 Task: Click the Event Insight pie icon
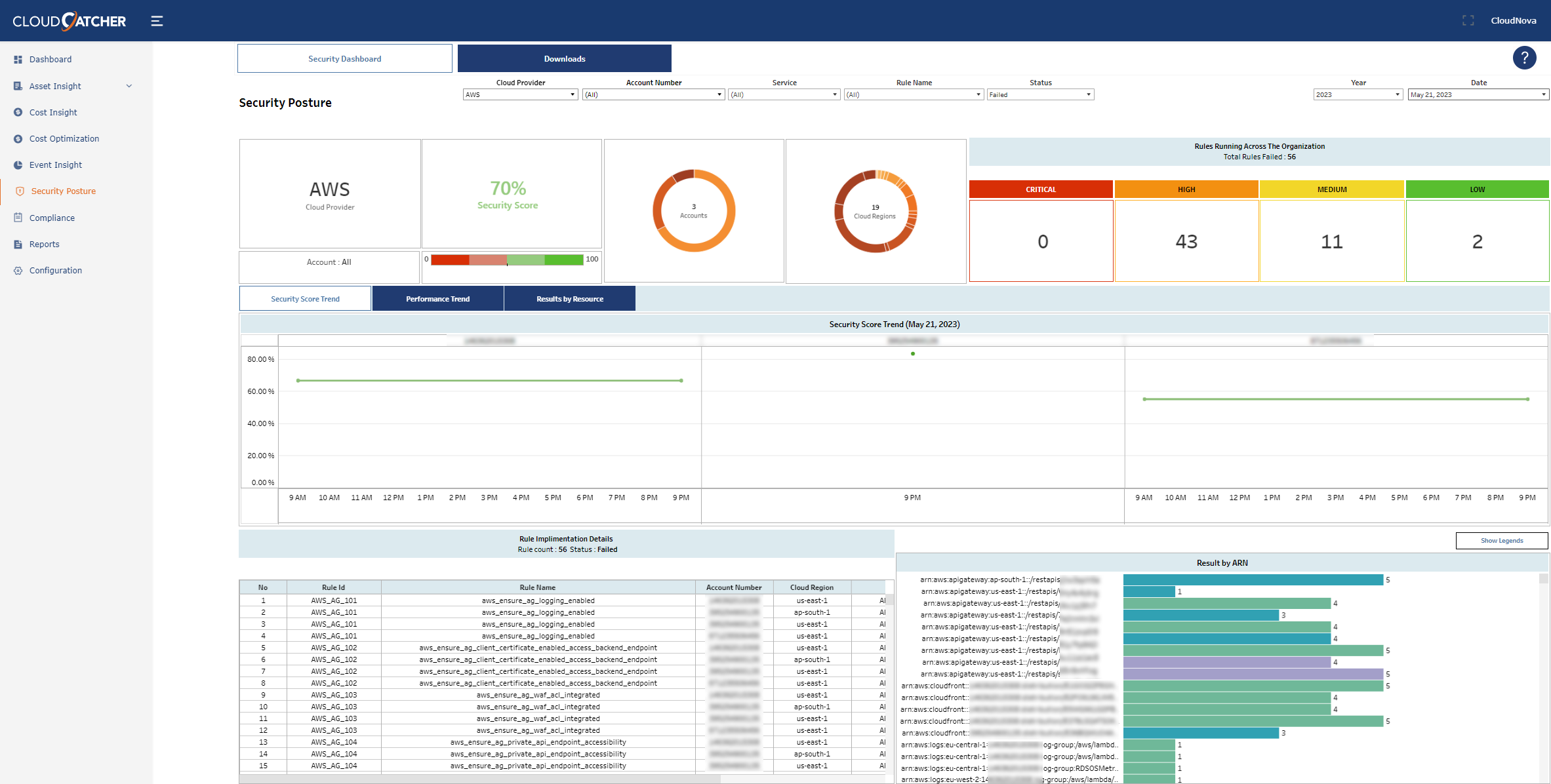pos(18,165)
